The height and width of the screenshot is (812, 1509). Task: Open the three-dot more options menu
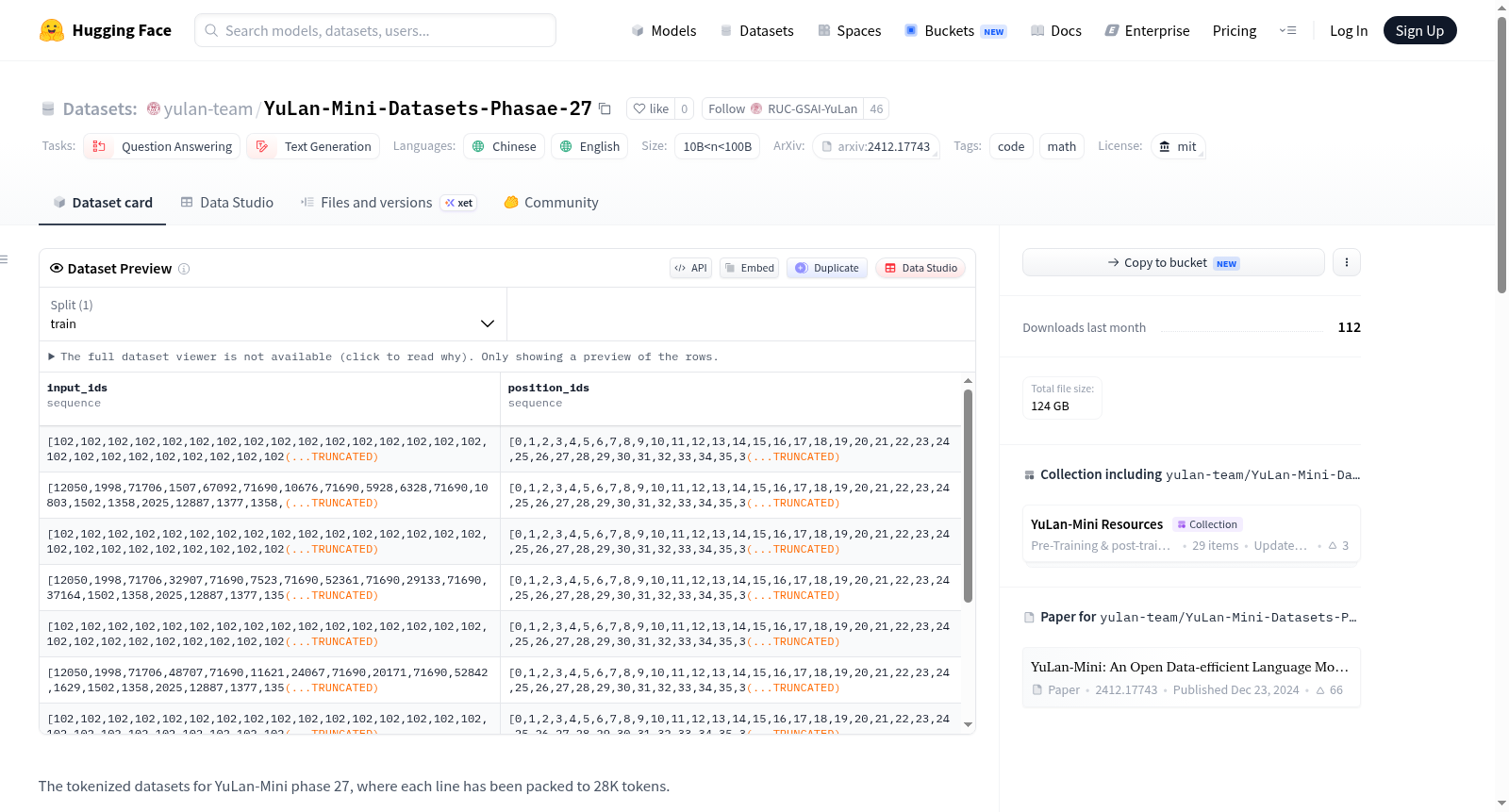tap(1347, 262)
